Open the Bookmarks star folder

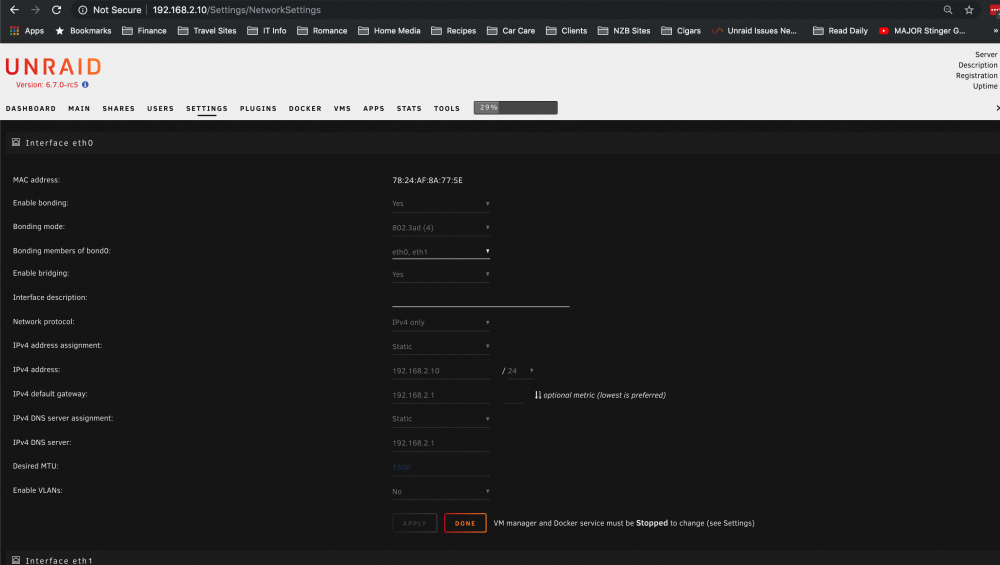coord(84,31)
